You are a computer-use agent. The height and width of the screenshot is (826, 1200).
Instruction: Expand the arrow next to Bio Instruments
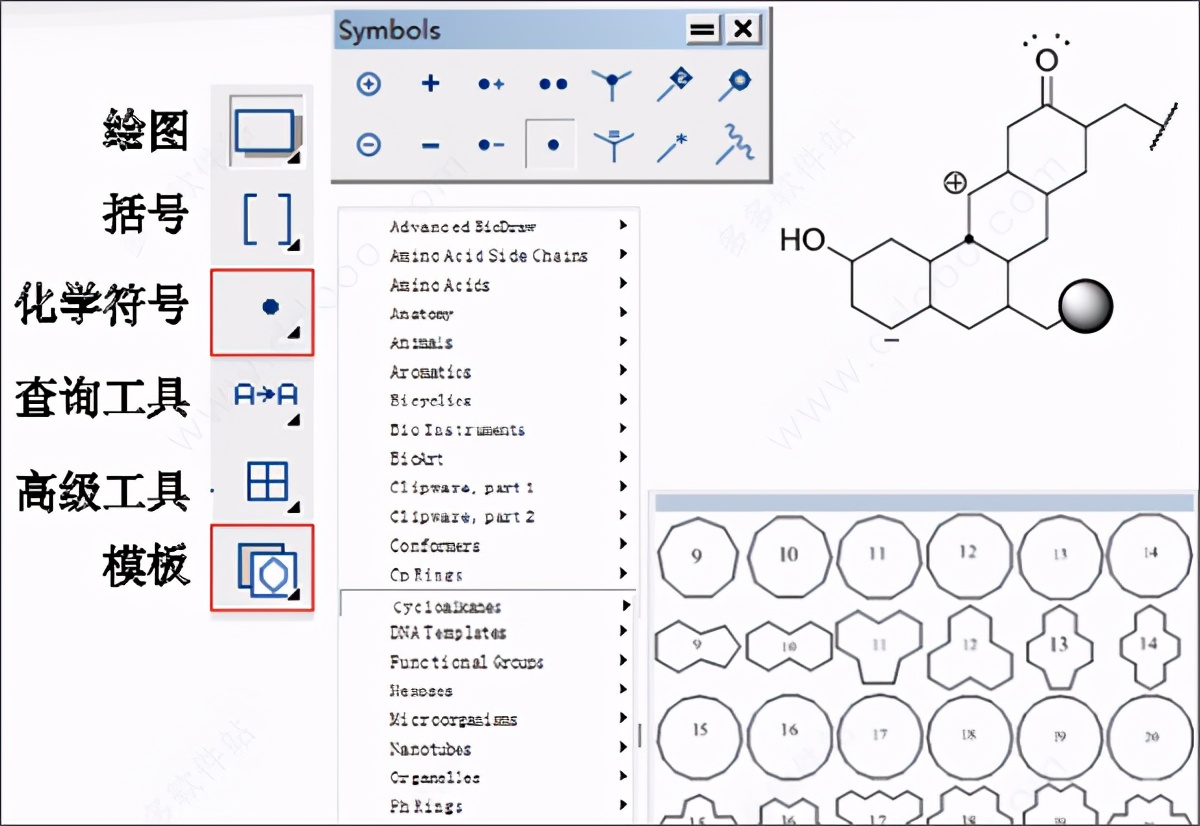pos(624,429)
